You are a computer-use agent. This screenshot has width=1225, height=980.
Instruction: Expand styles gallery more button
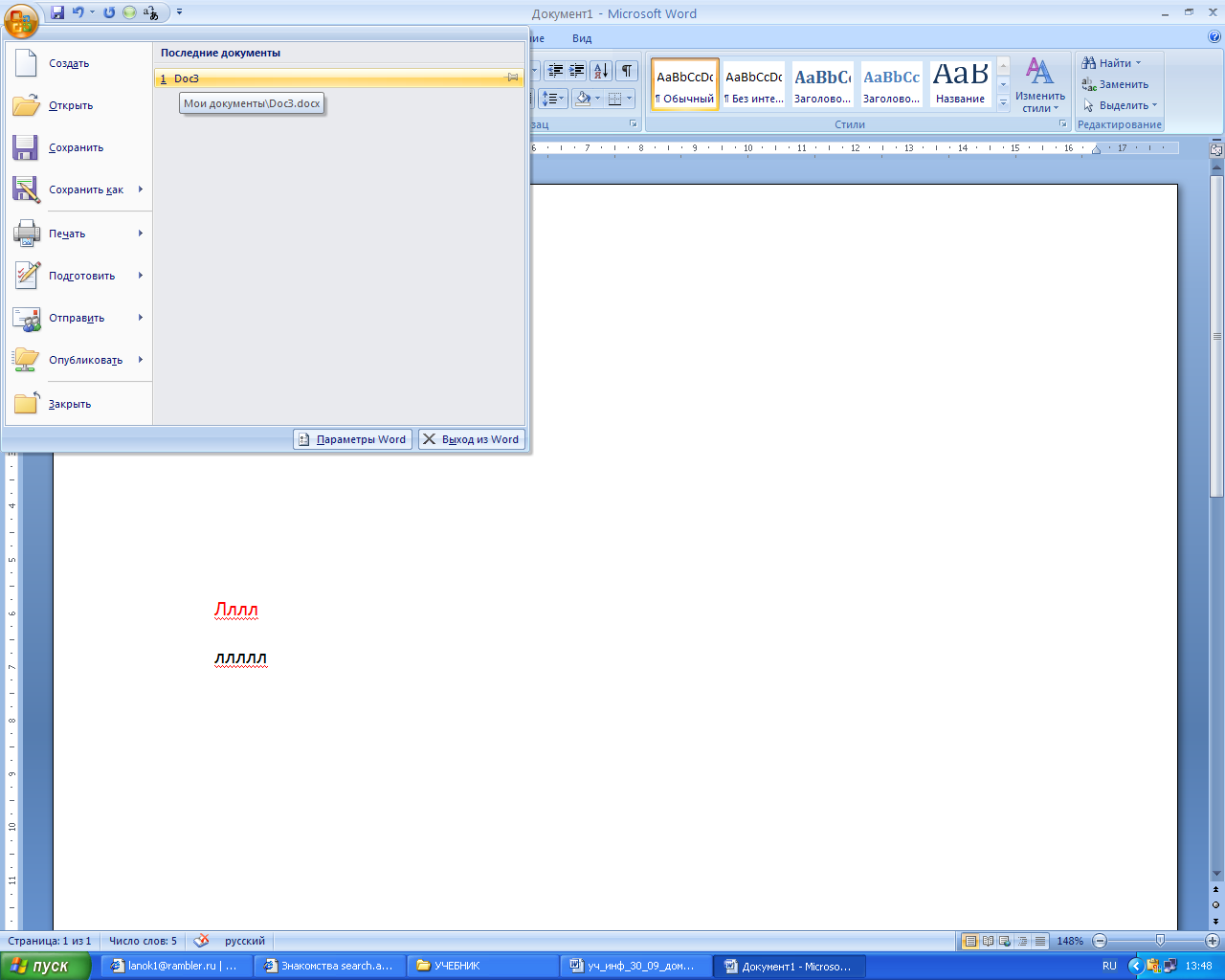coord(1003,102)
